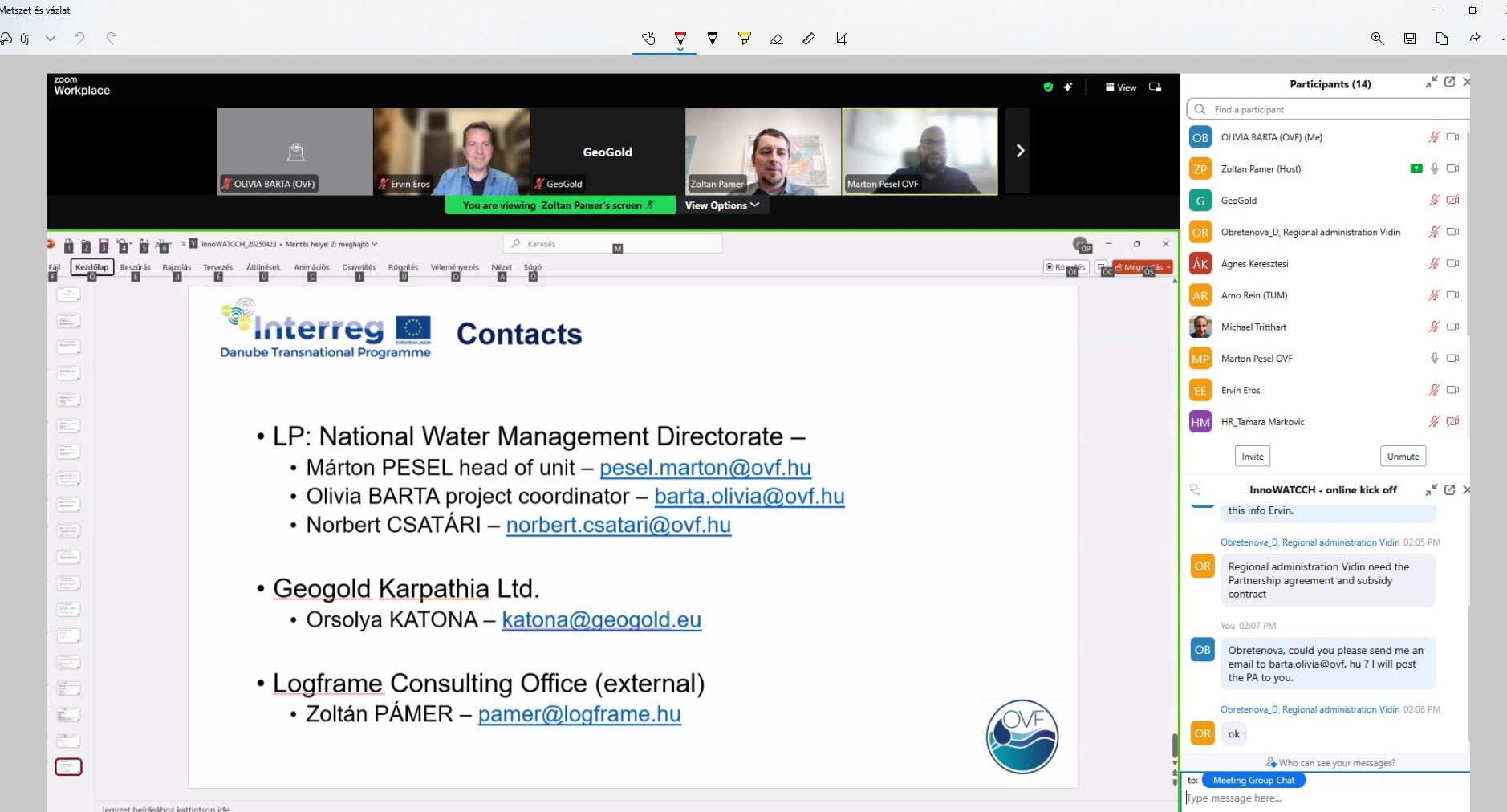The height and width of the screenshot is (812, 1507).
Task: Click barta.olivia@ovf.hu email link
Action: 749,497
